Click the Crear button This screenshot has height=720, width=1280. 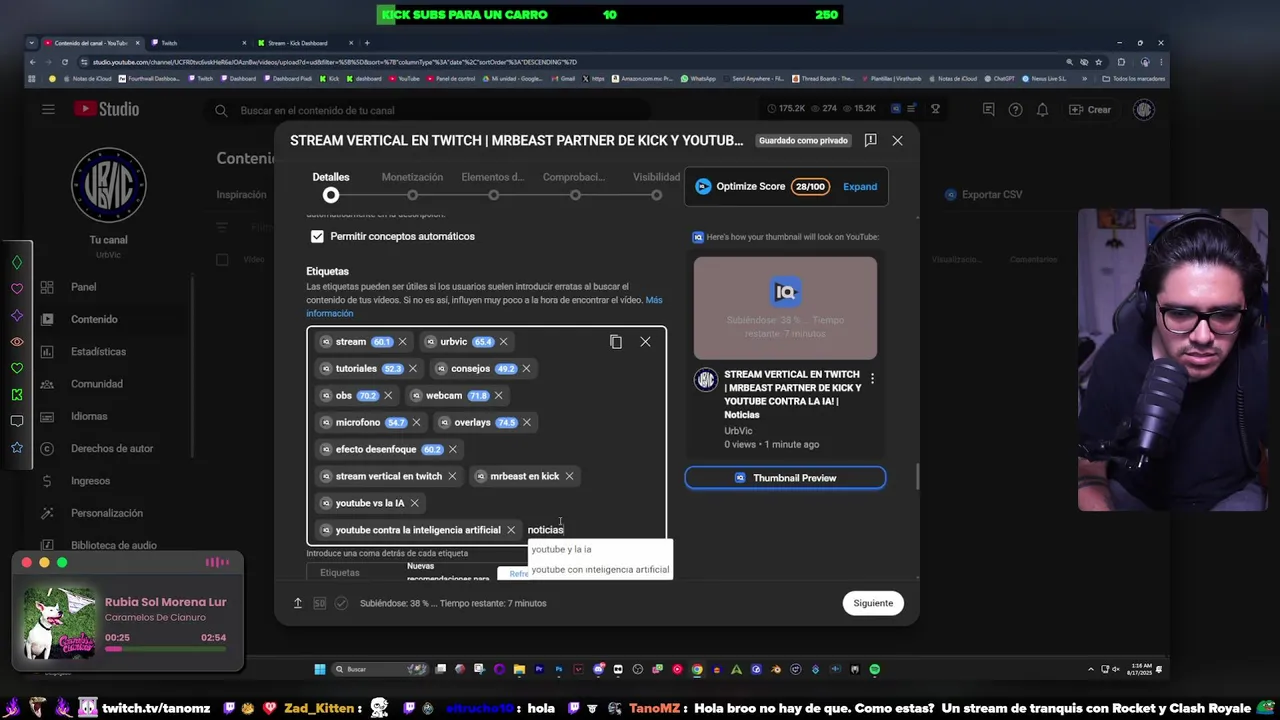(1090, 110)
